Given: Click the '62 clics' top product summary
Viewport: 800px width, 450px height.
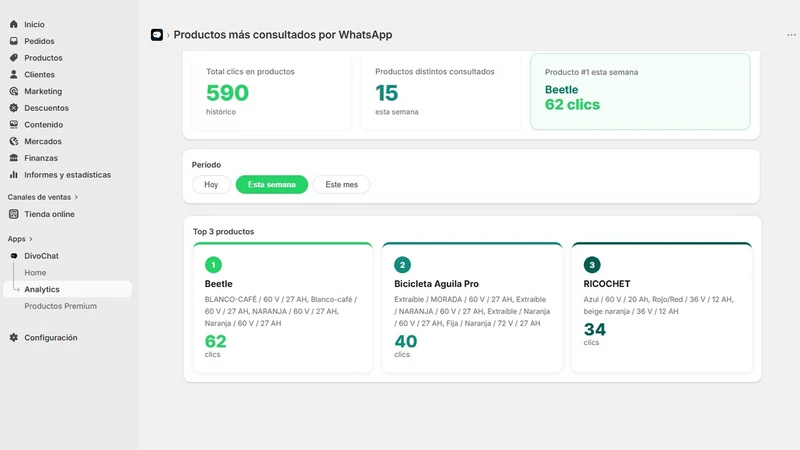Looking at the screenshot, I should pos(572,105).
